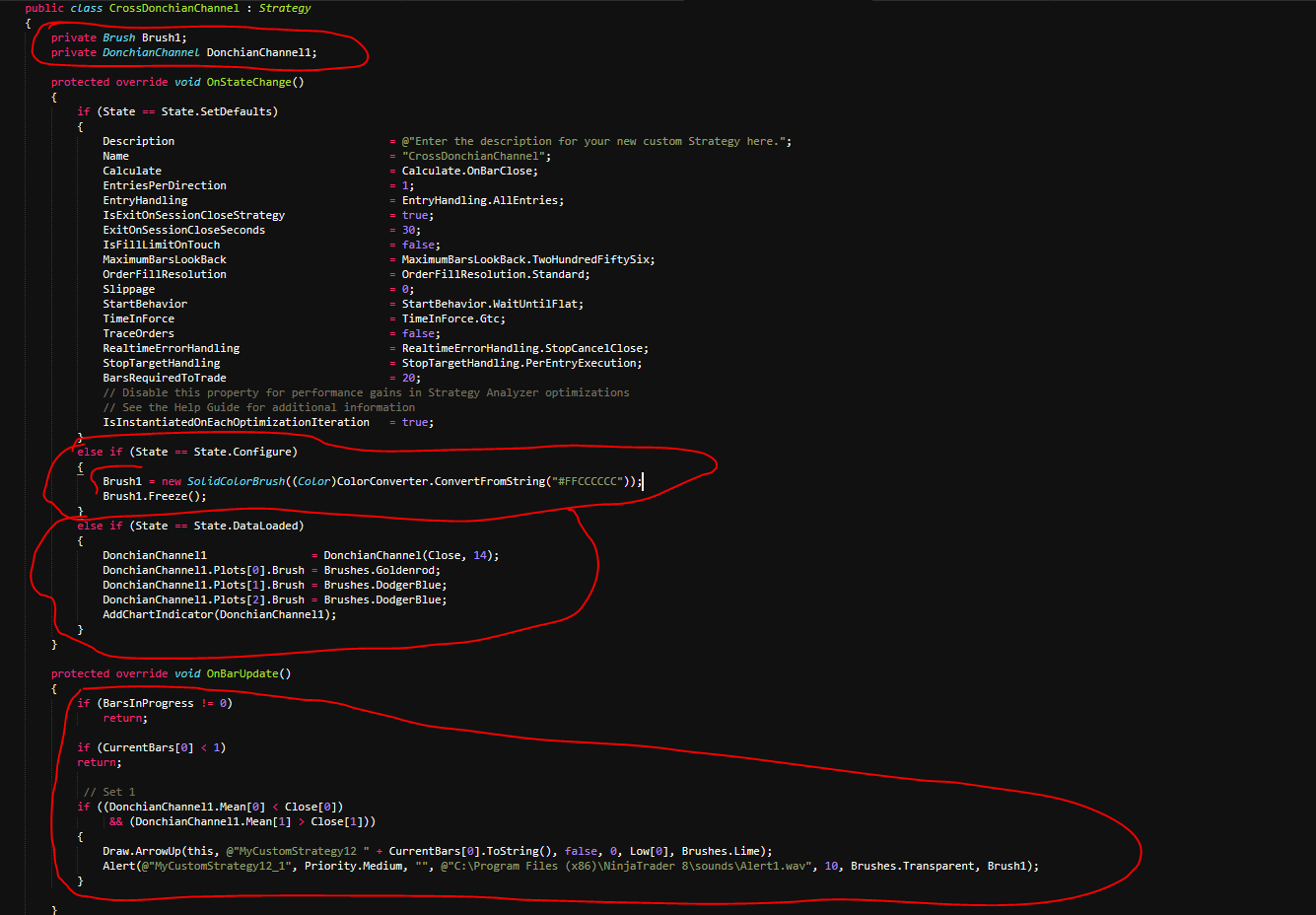
Task: Click the 'if (BarsInProgress != 0)' line
Action: click(x=155, y=703)
